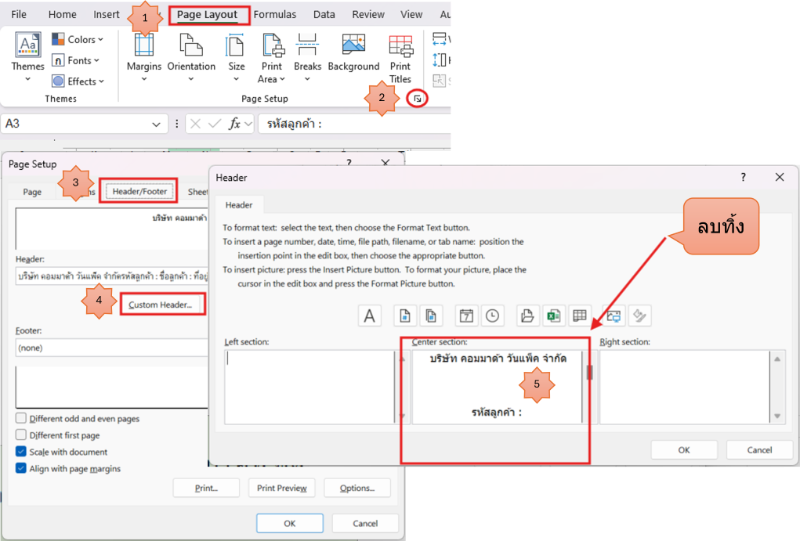Image resolution: width=800 pixels, height=541 pixels.
Task: Insert file path into the header
Action: (x=527, y=315)
